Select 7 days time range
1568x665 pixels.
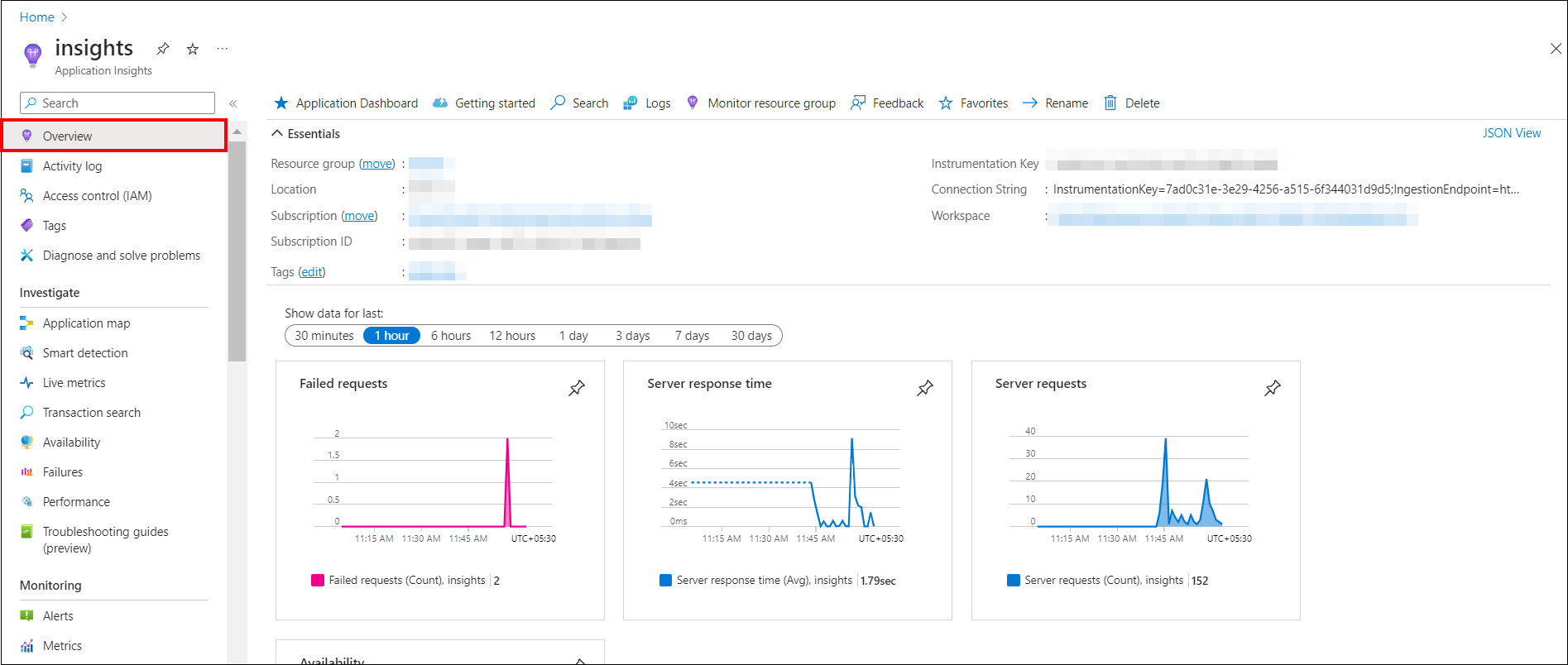[x=692, y=336]
